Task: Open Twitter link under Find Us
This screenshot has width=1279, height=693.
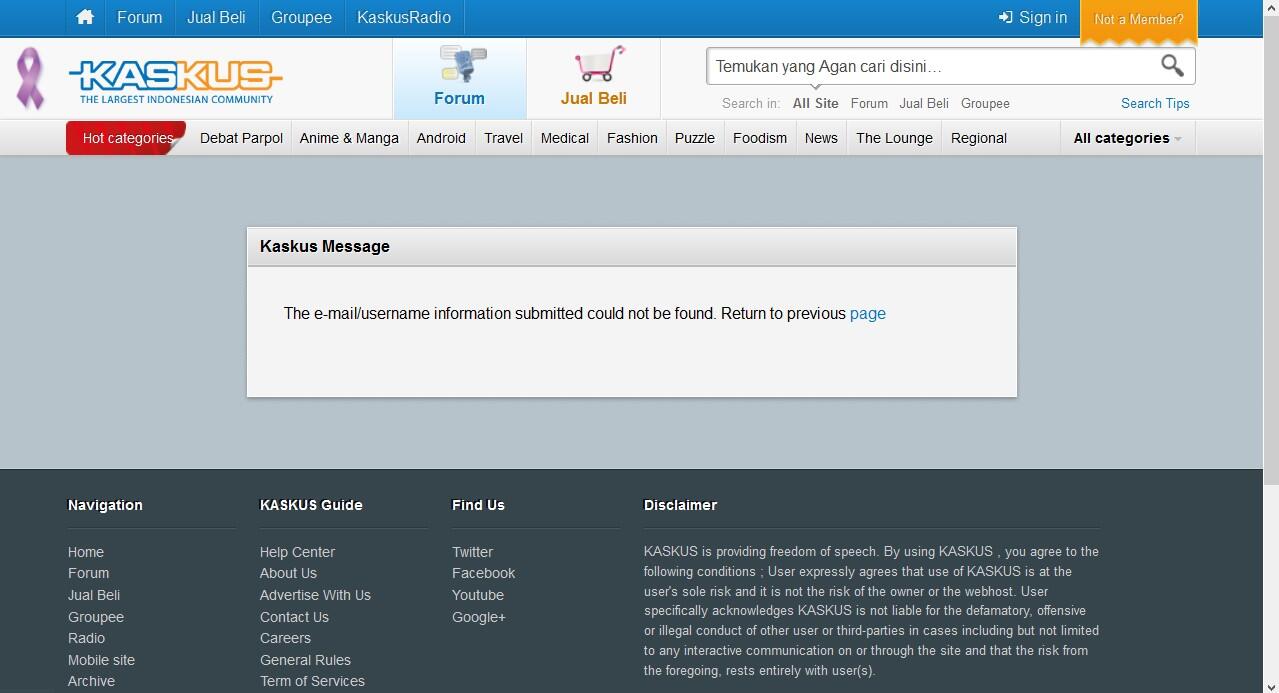Action: [472, 552]
